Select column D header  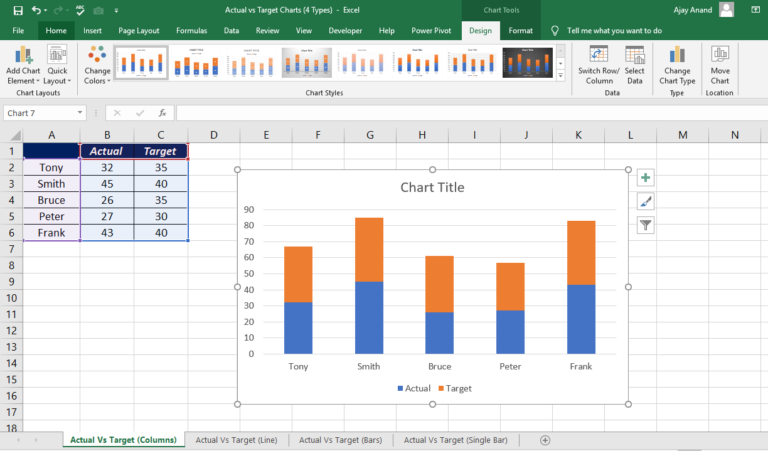point(214,135)
